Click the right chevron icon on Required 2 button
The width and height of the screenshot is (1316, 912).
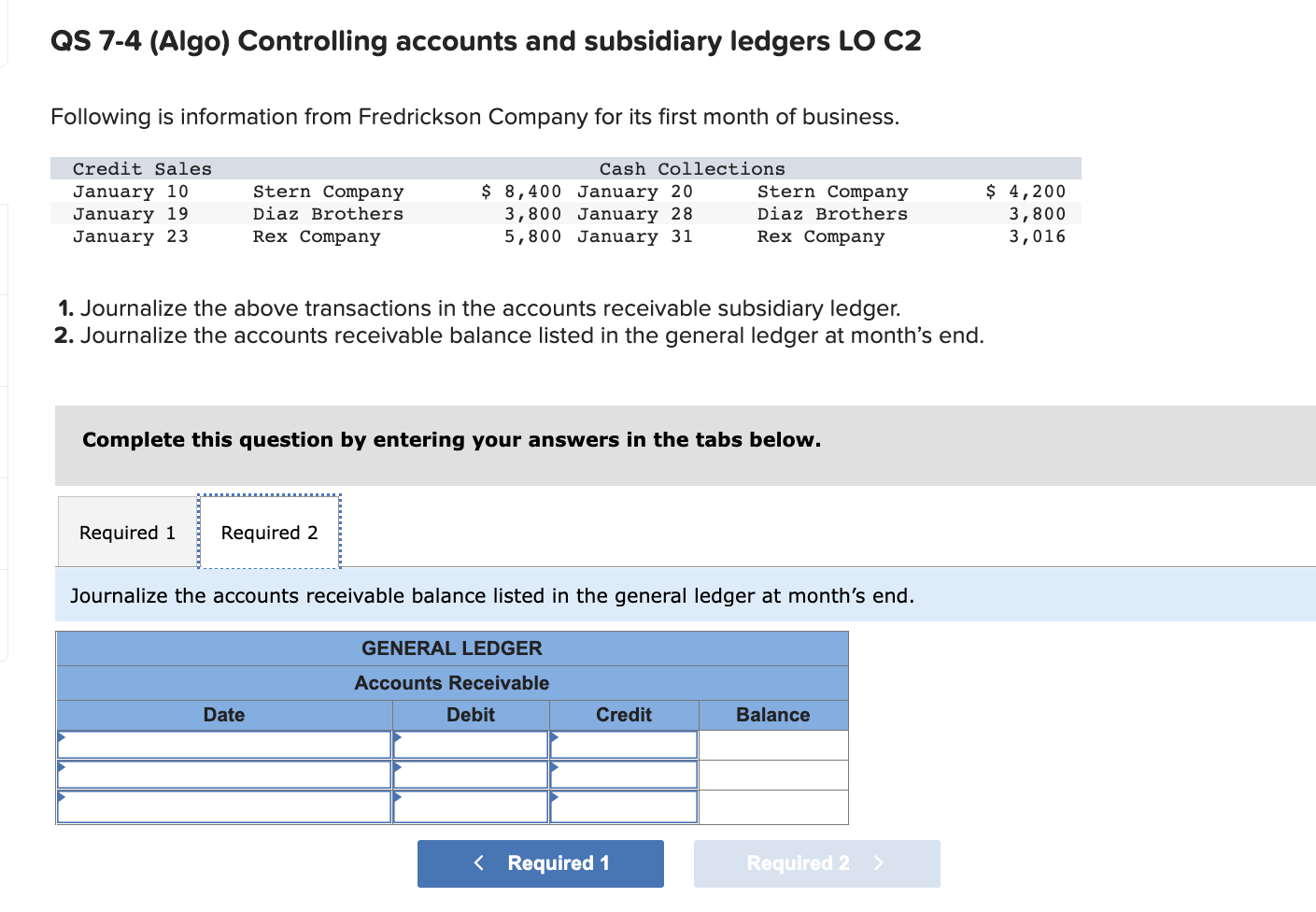pyautogui.click(x=879, y=862)
